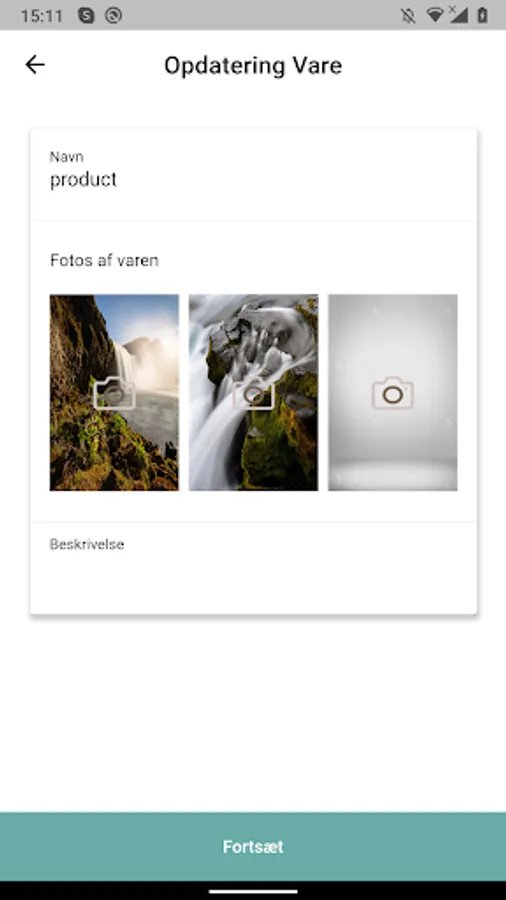Go back using the arrow icon
This screenshot has height=900, width=506.
coord(35,65)
